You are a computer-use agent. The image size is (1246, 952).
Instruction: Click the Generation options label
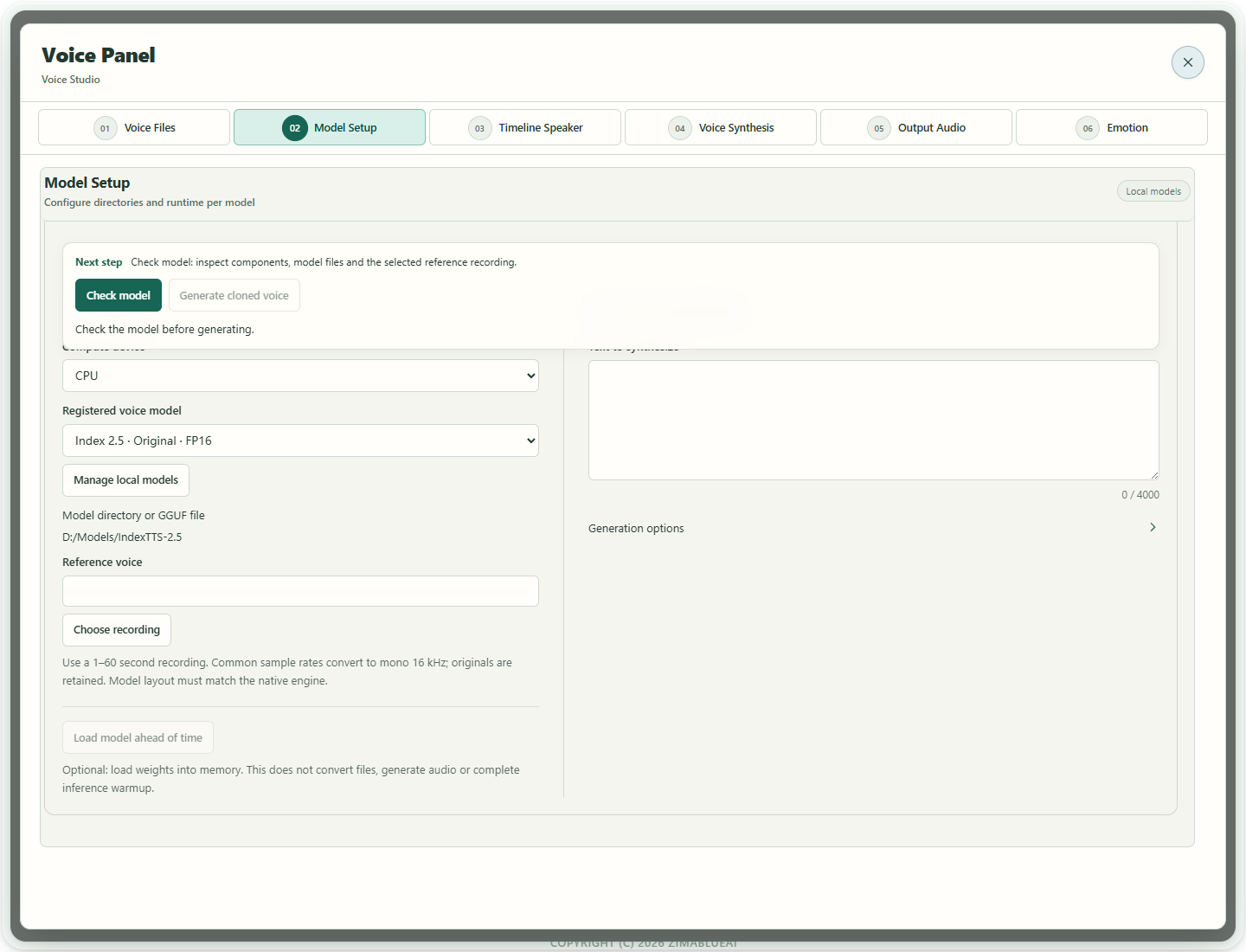tap(636, 529)
